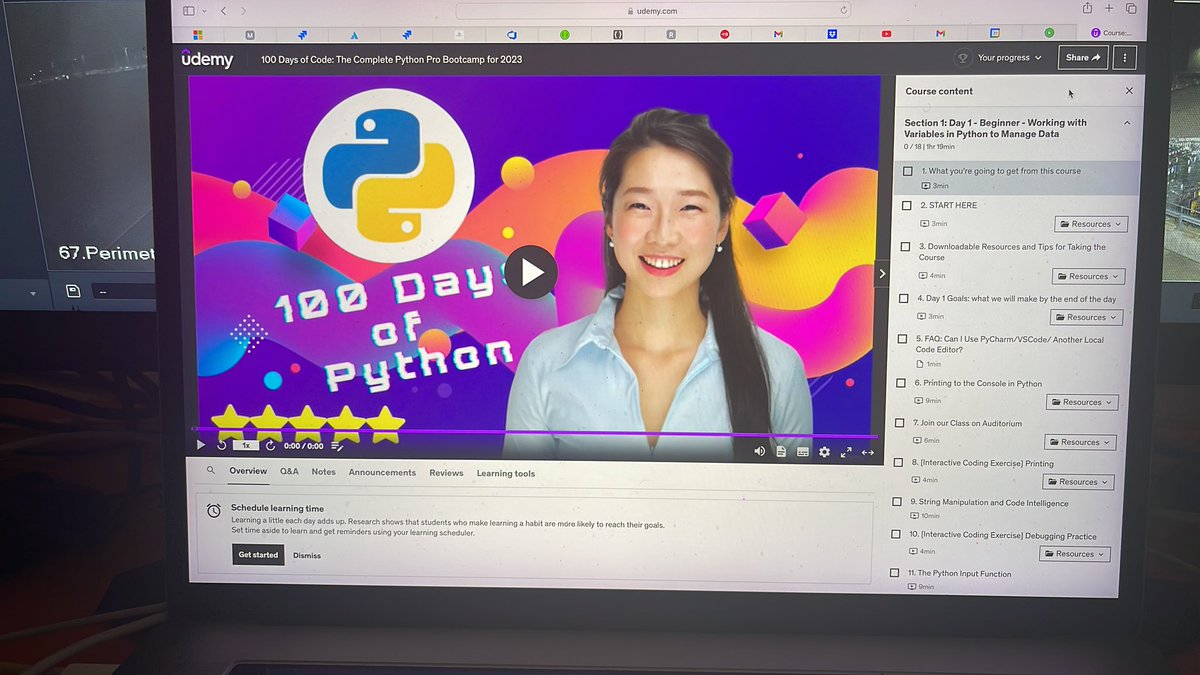Switch to the Announcements tab

[382, 472]
